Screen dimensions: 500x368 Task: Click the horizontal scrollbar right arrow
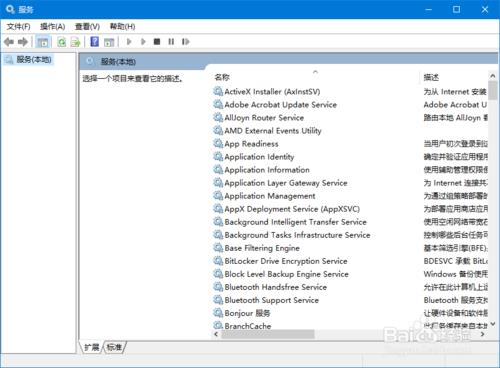coord(482,334)
